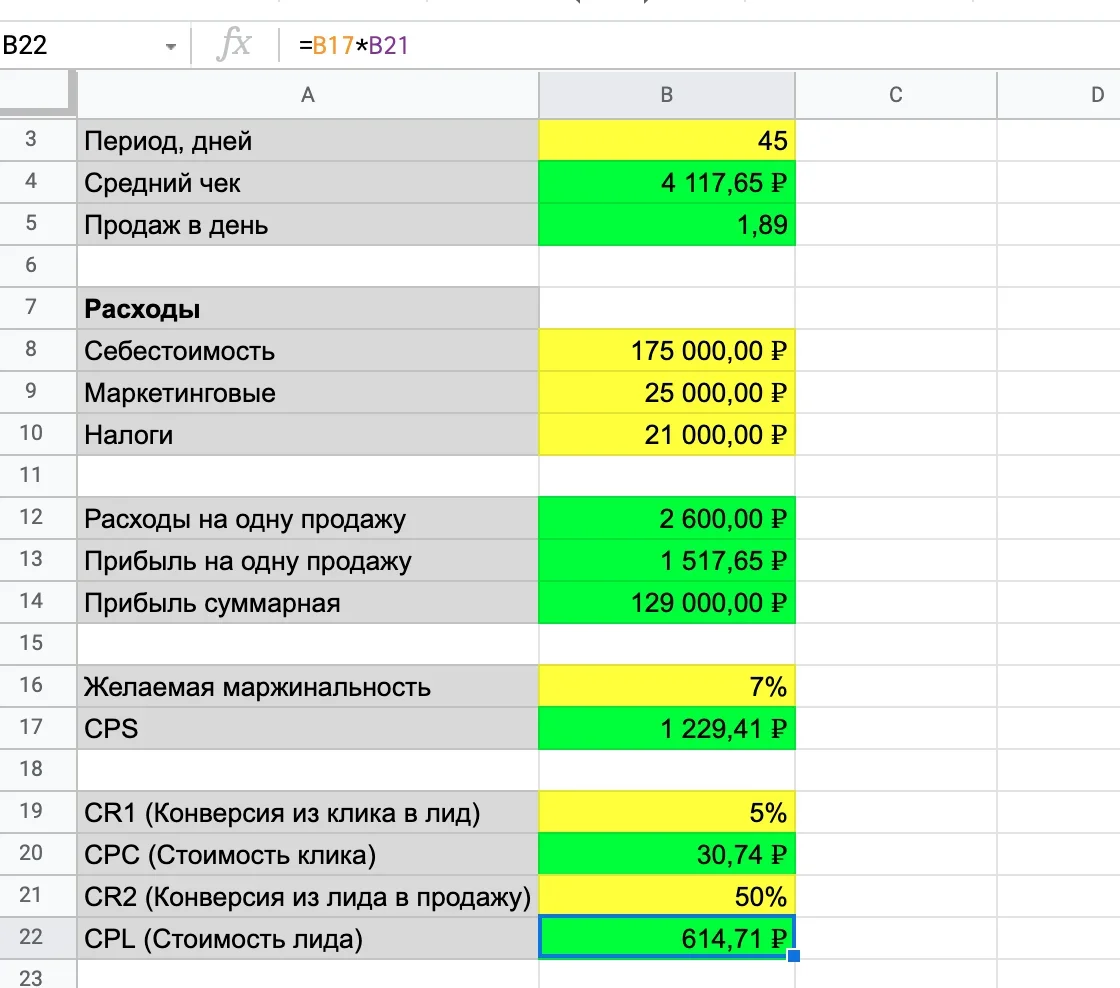Select the Прибыль суммарная label cell
1120x988 pixels.
coord(307,603)
